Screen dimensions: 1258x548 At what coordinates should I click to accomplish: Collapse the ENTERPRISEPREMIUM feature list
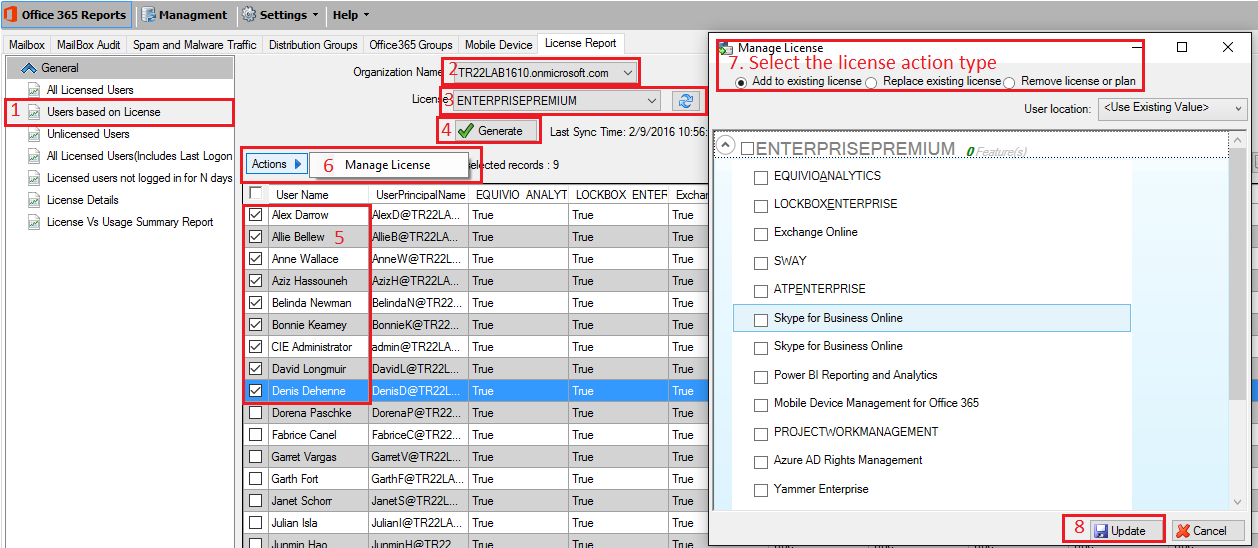pyautogui.click(x=727, y=148)
